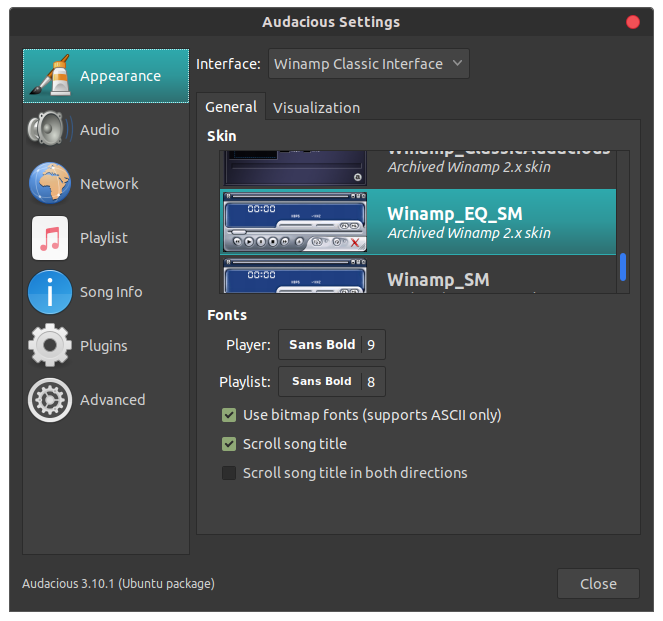Switch to the General tab
Screen dimensions: 663x621
coord(231,107)
